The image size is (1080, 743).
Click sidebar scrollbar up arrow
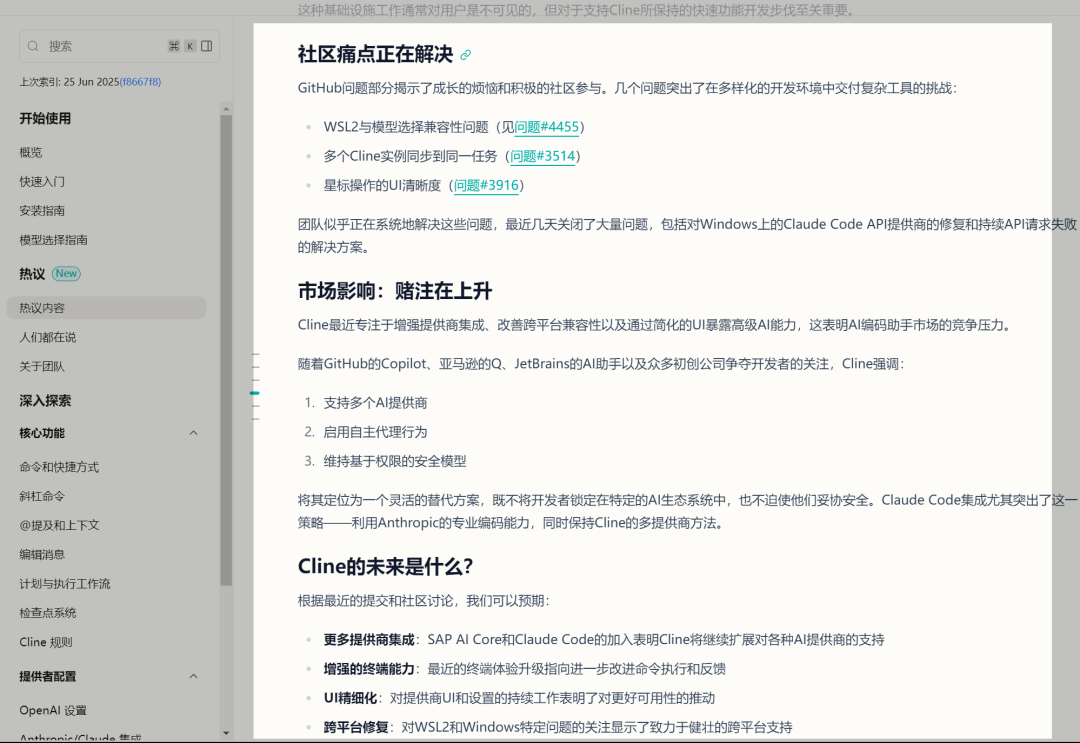(x=226, y=109)
